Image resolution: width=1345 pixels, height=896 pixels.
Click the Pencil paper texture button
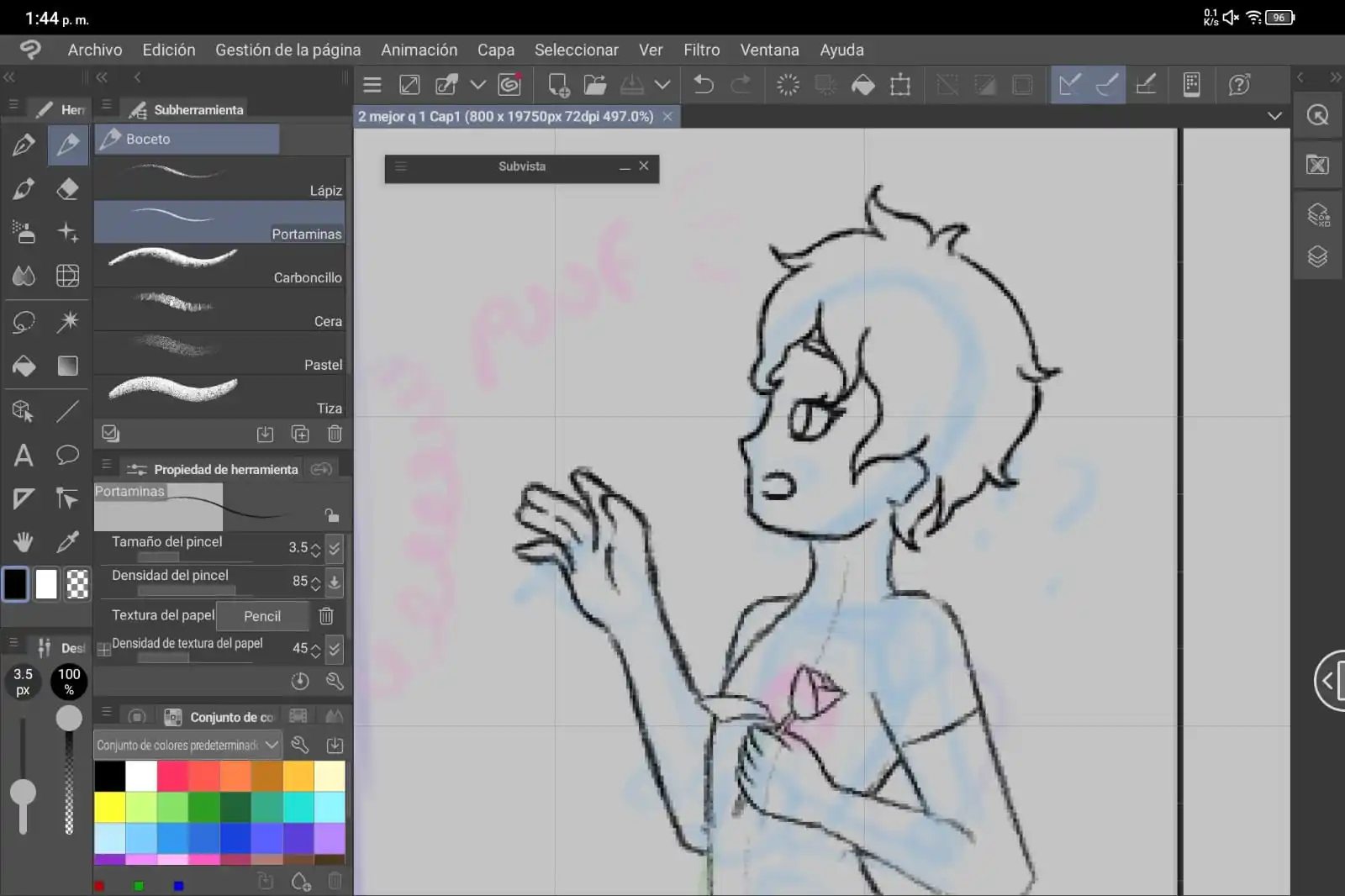(x=262, y=616)
